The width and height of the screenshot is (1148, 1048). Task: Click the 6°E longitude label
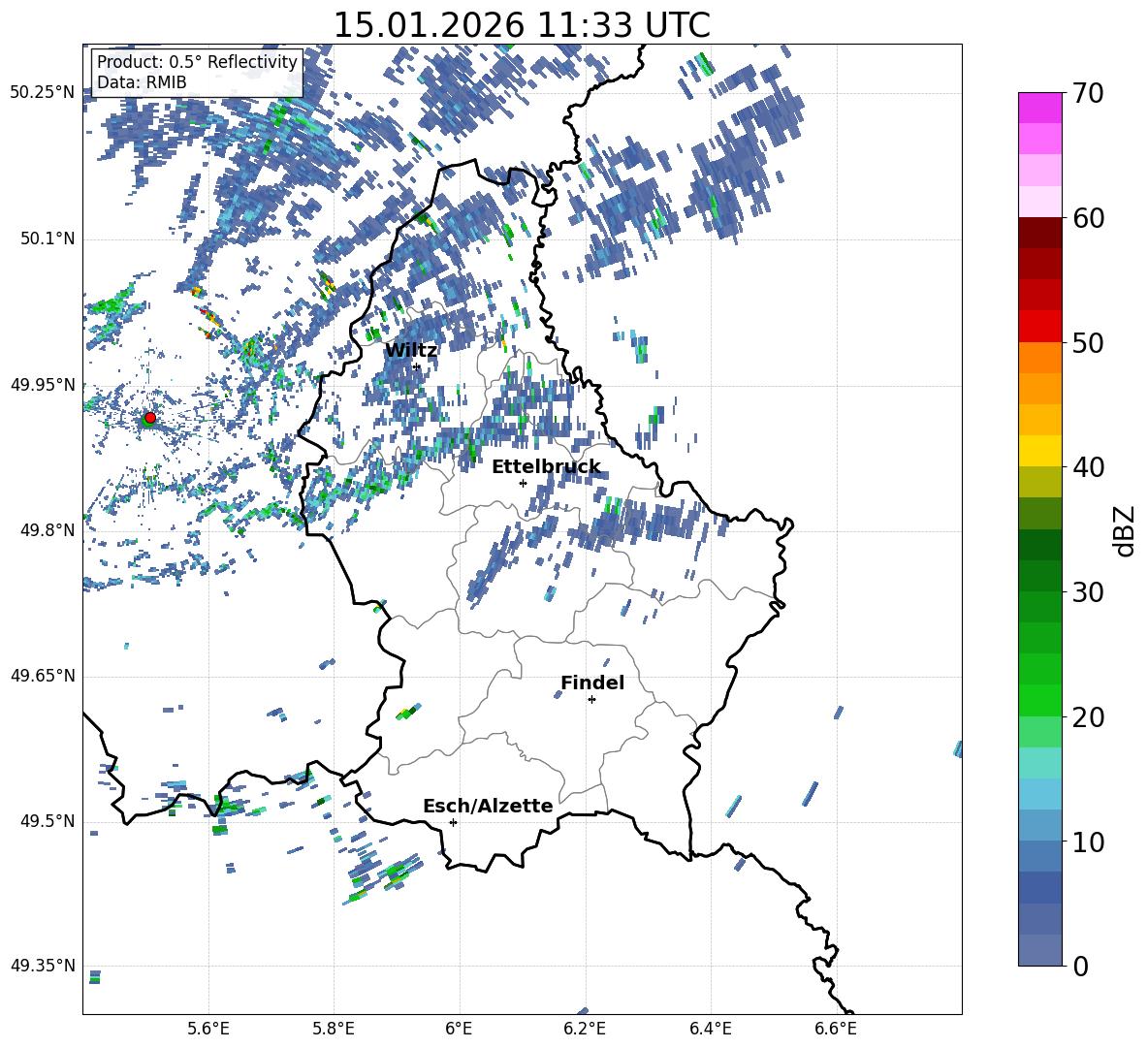[x=459, y=1030]
